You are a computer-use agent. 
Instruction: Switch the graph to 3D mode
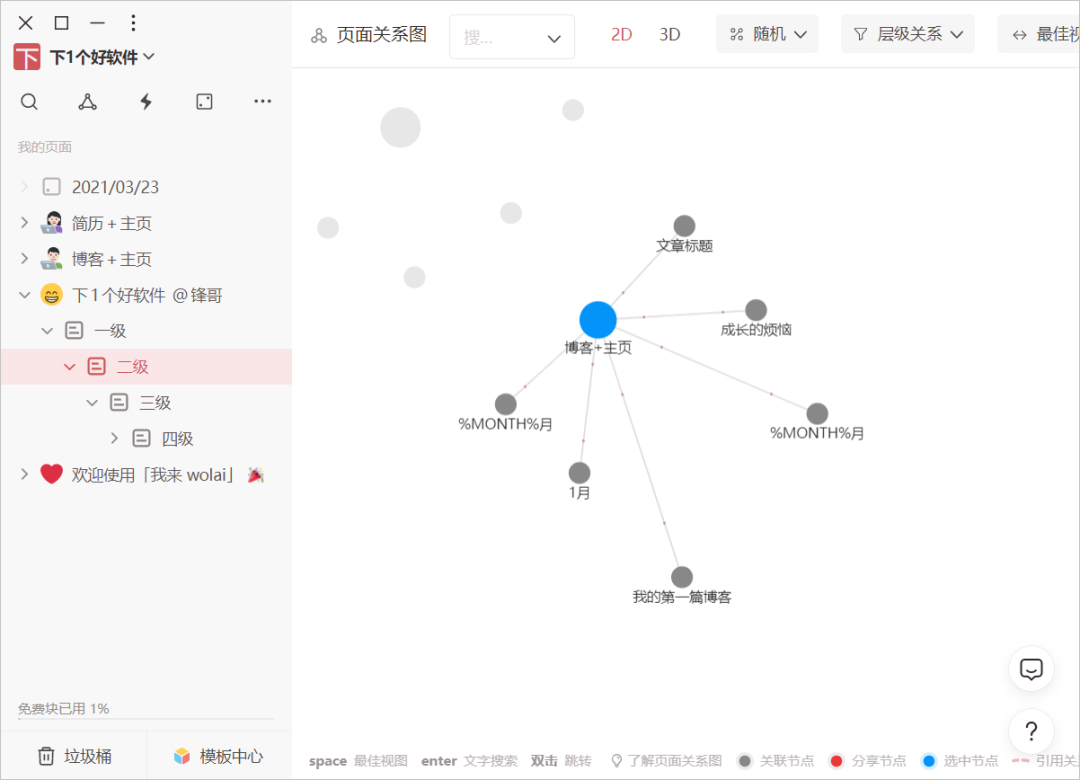coord(668,34)
